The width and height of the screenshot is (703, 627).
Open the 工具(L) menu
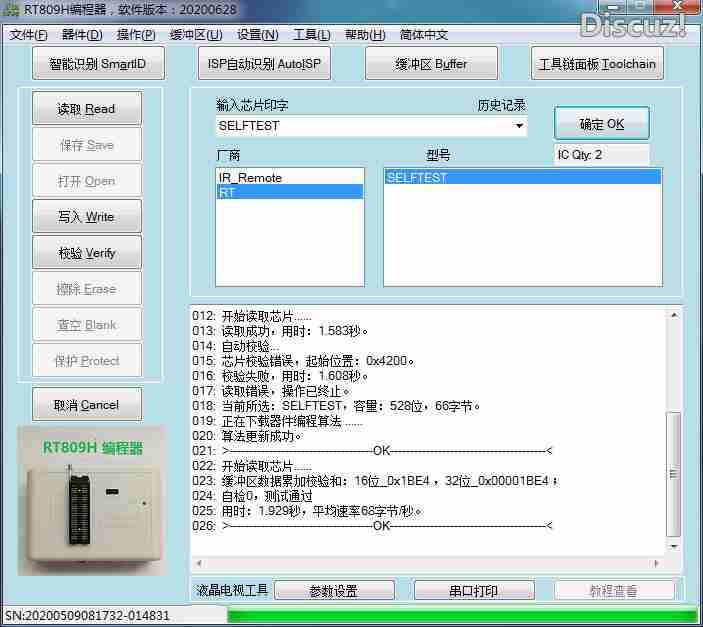click(311, 35)
